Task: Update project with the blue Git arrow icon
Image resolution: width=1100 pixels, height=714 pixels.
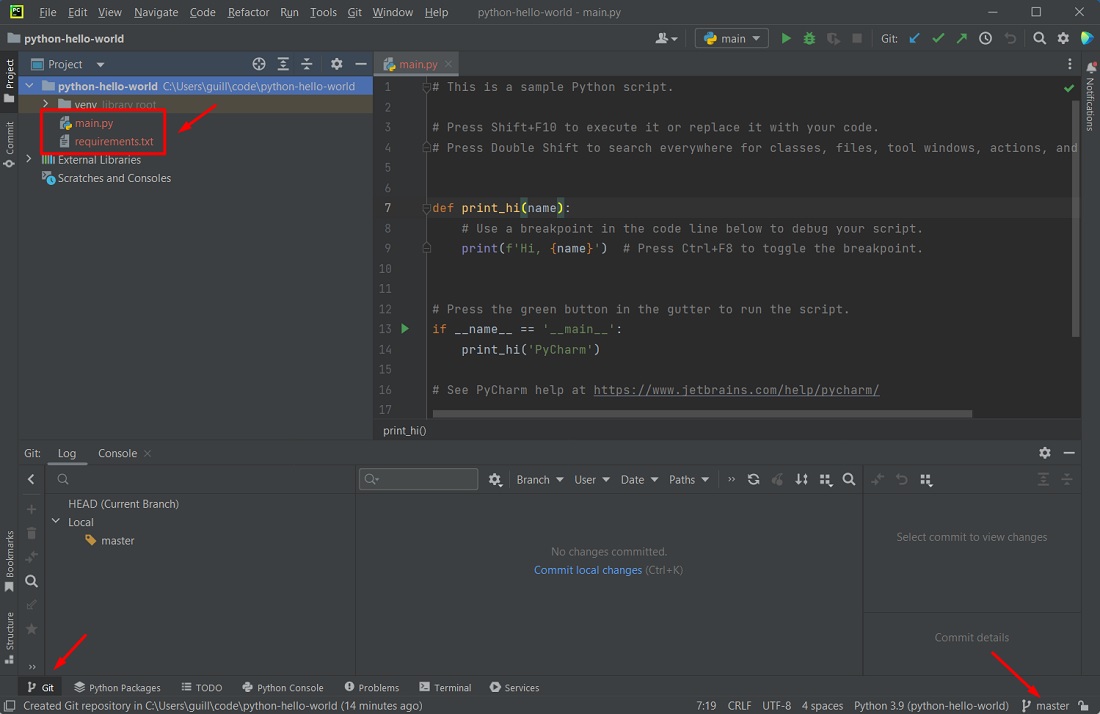Action: point(912,37)
